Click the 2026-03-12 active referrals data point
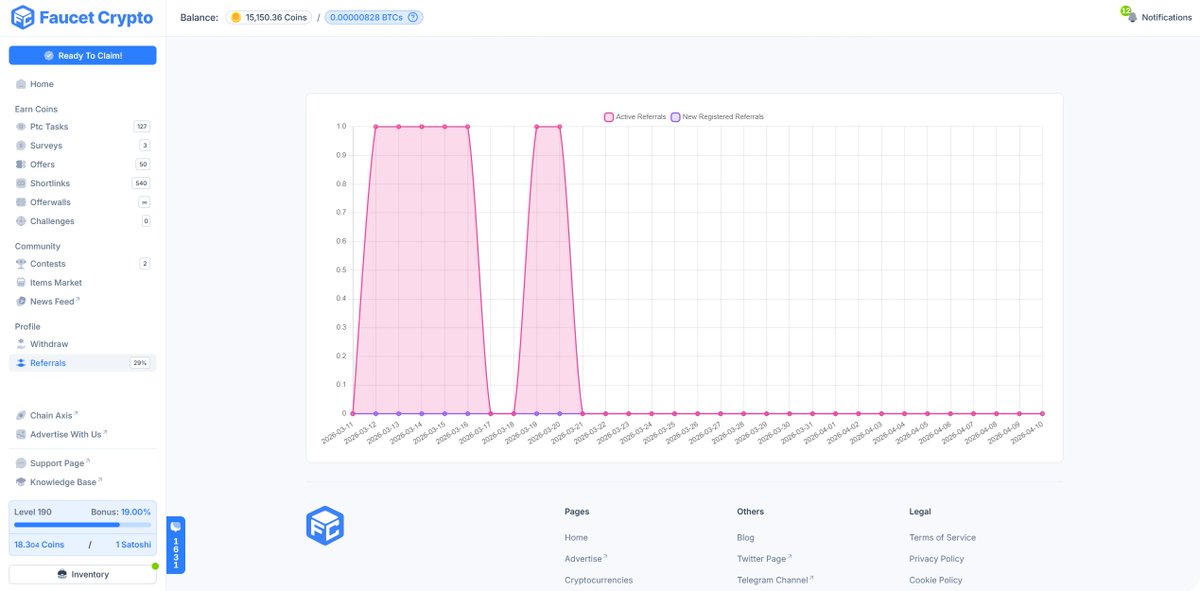The width and height of the screenshot is (1200, 591). (x=375, y=126)
